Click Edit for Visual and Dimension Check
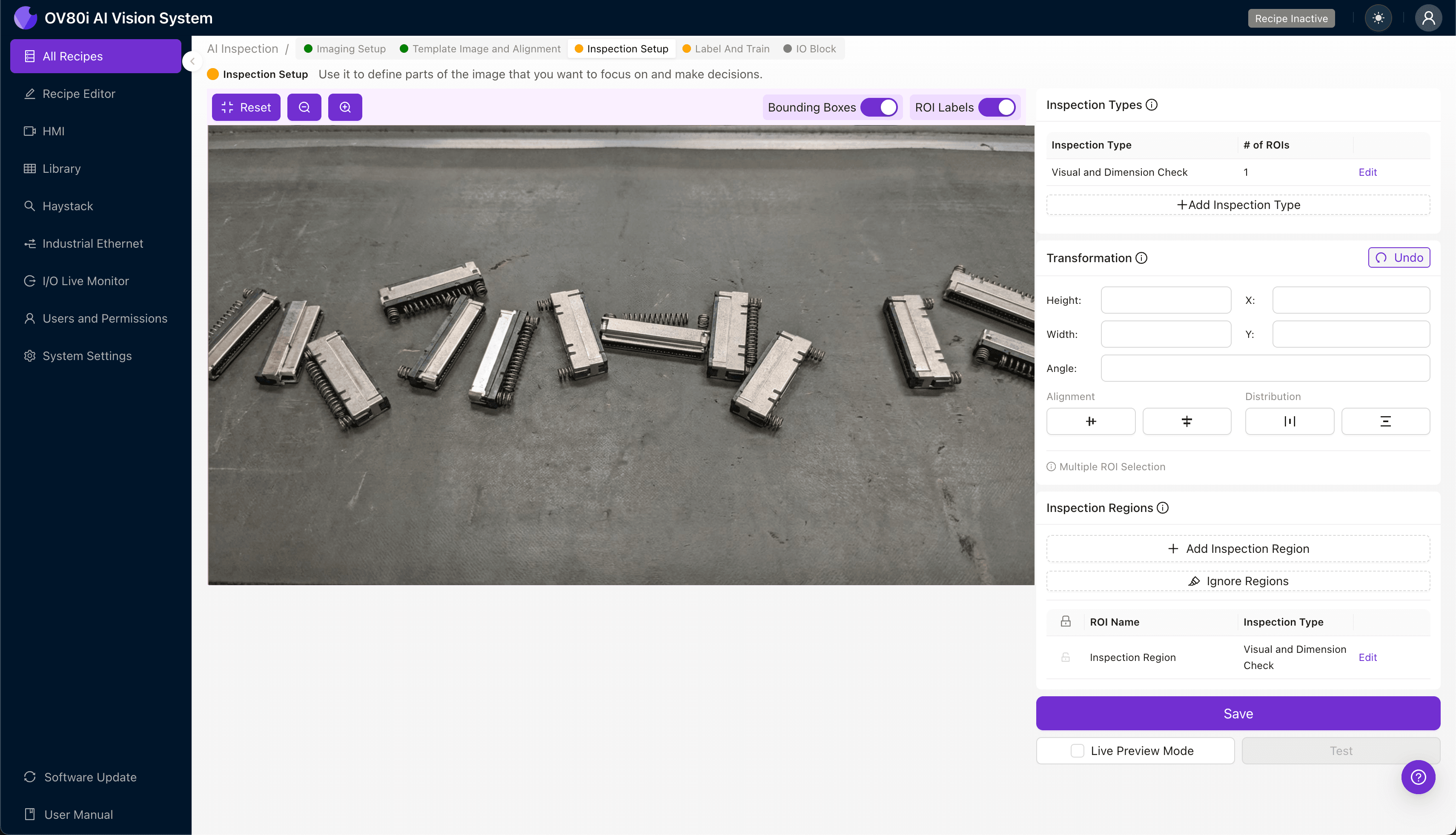 pos(1367,172)
